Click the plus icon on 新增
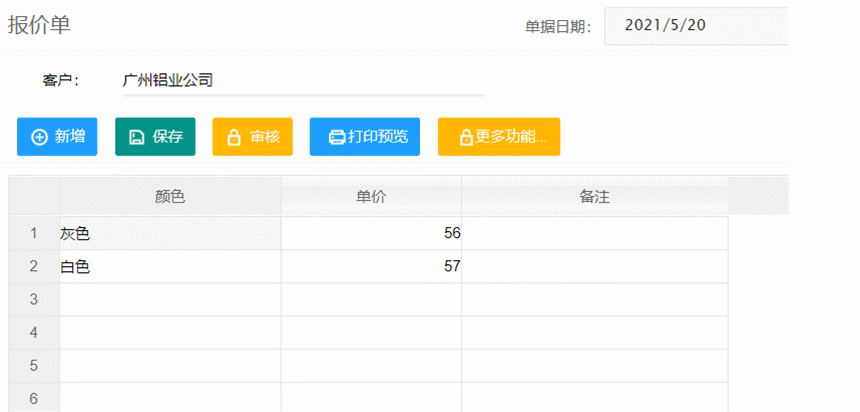Image resolution: width=860 pixels, height=412 pixels. [39, 137]
